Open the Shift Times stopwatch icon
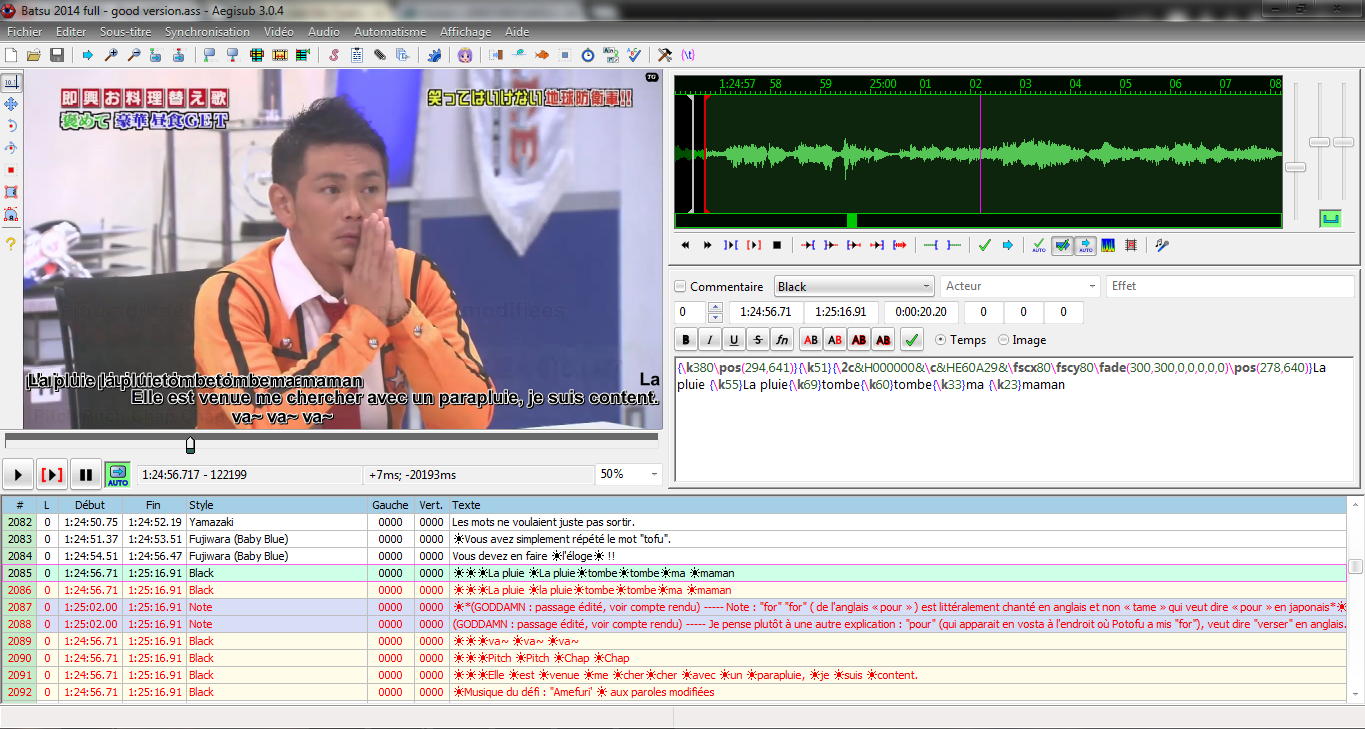This screenshot has width=1365, height=729. (x=588, y=54)
